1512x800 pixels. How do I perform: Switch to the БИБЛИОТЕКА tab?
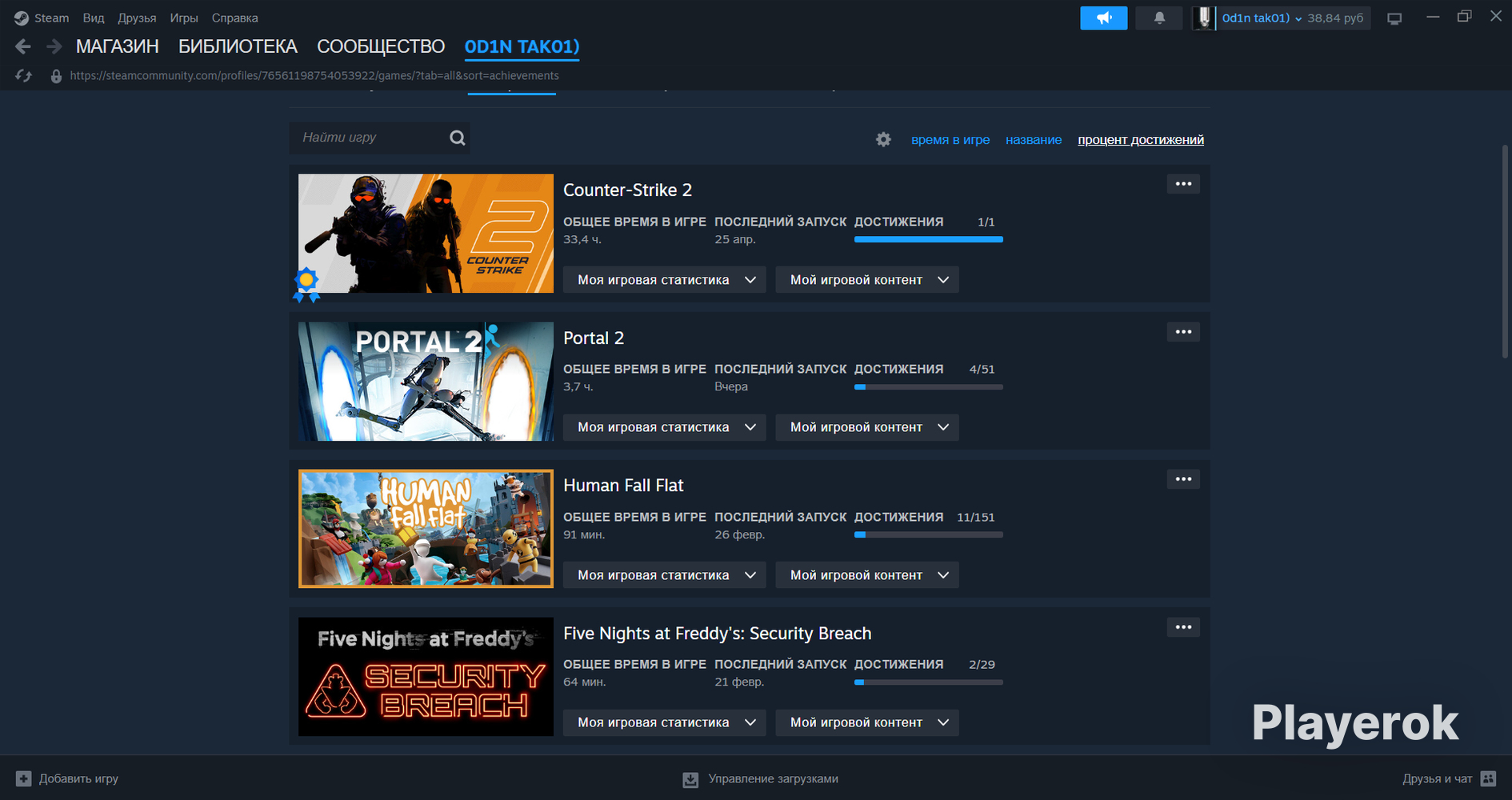238,46
